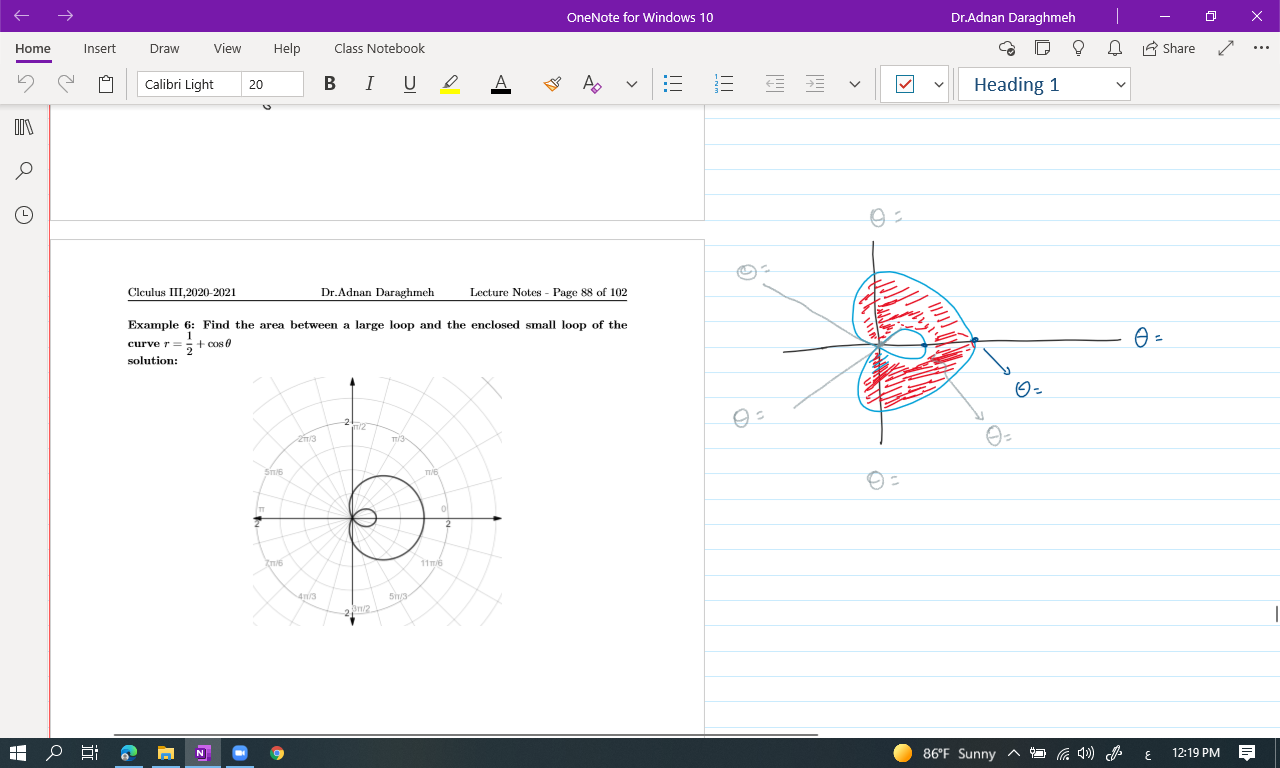Expand more font formatting options
The image size is (1280, 768).
(632, 85)
